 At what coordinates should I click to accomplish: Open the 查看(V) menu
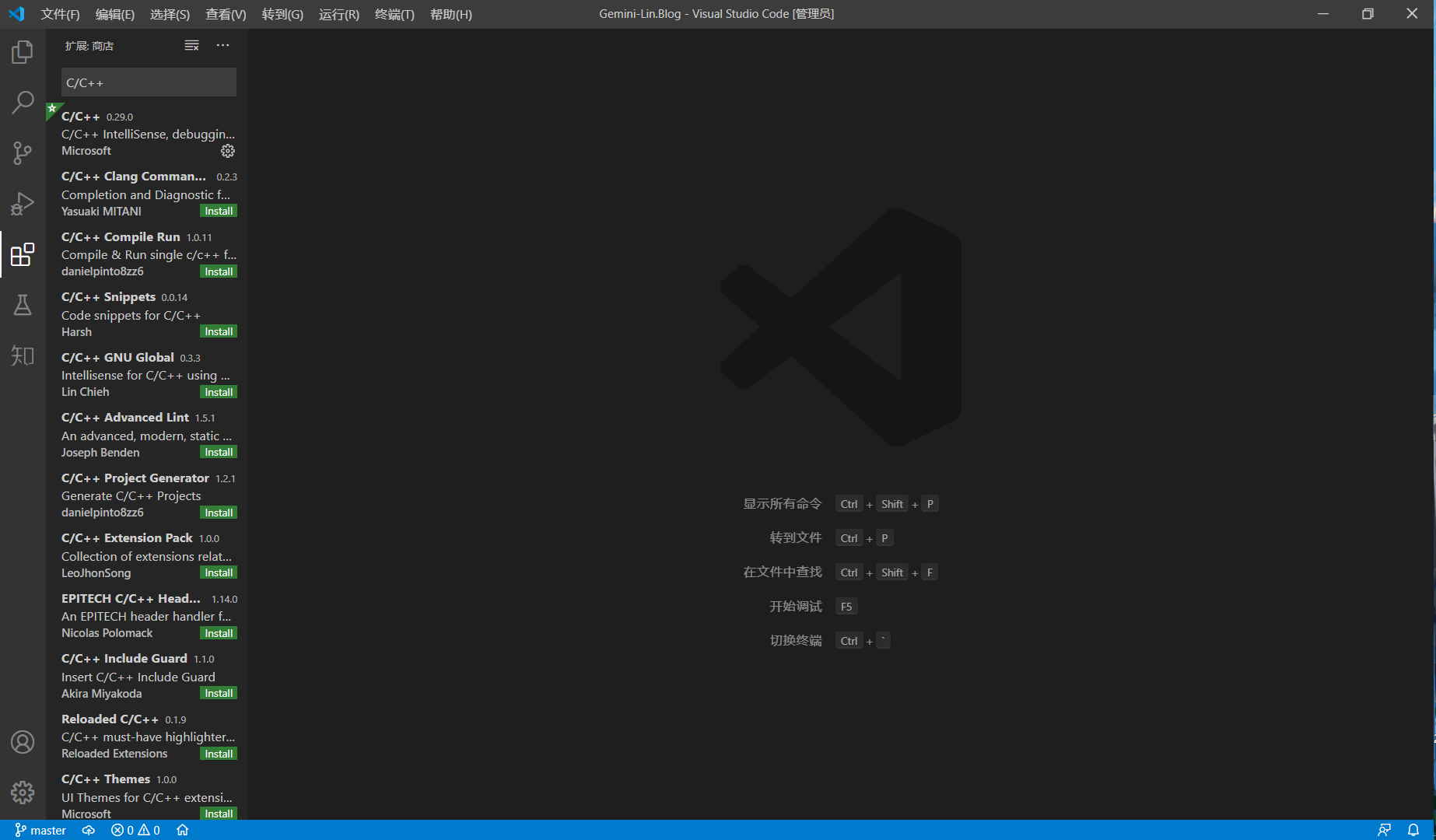coord(226,14)
